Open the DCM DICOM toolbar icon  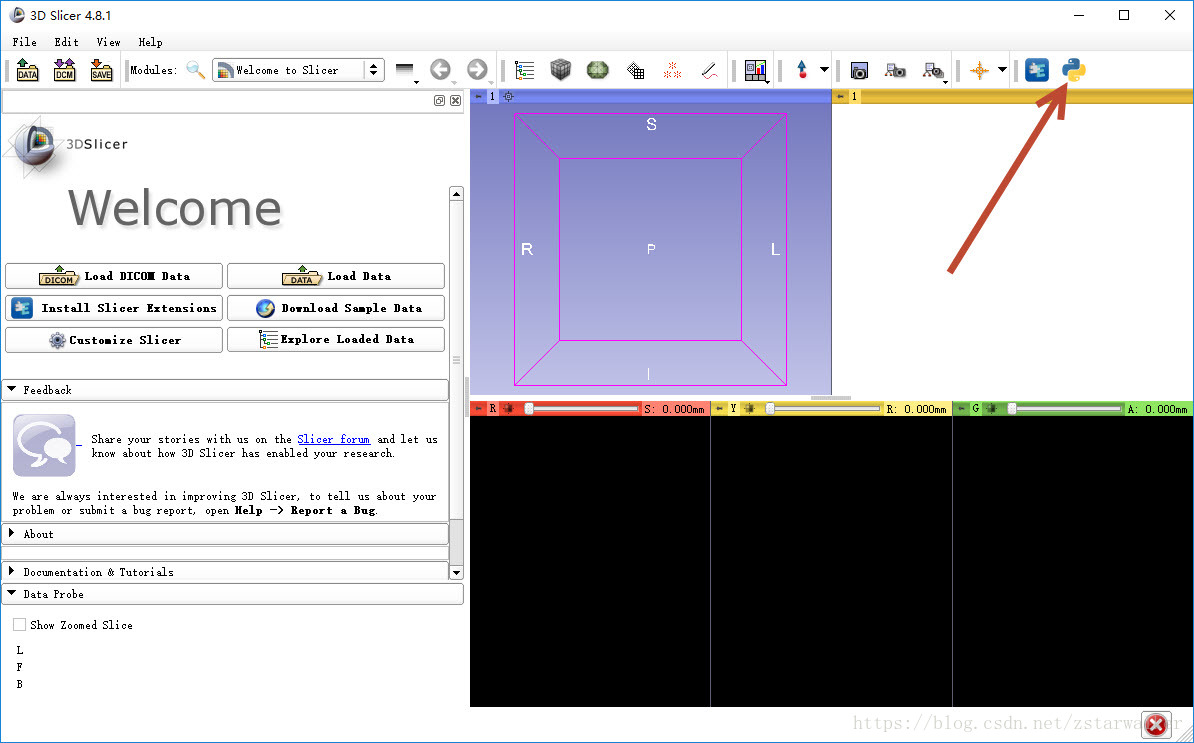coord(65,70)
